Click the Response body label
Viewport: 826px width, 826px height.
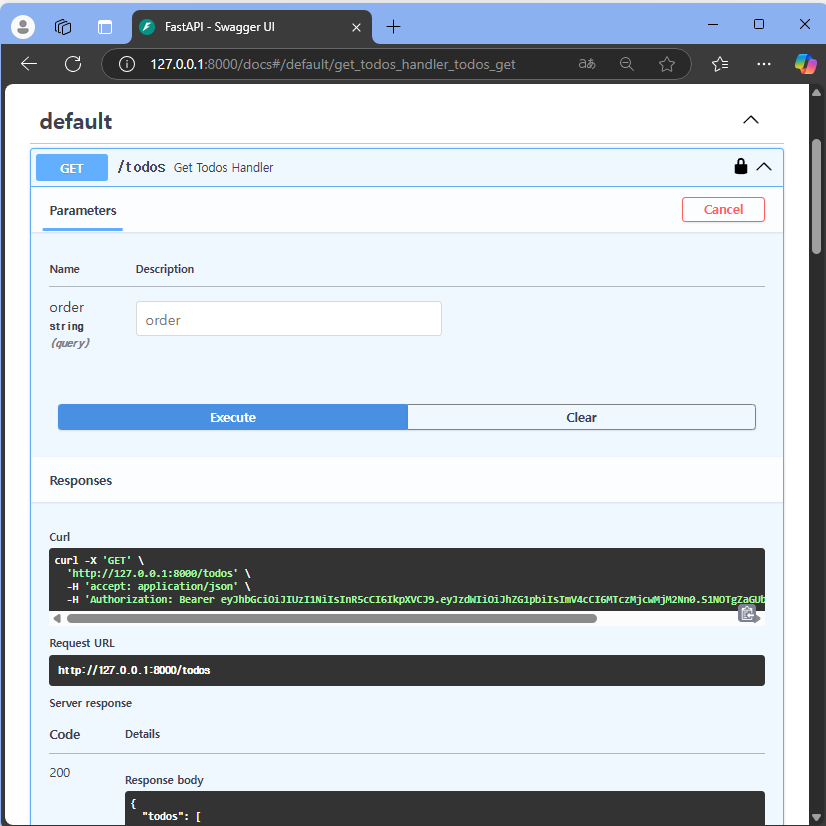point(164,780)
